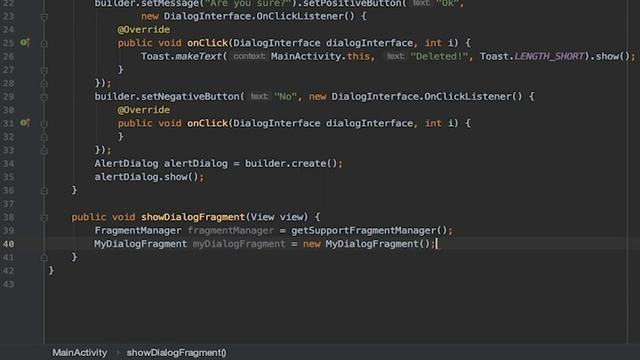Image resolution: width=640 pixels, height=360 pixels.
Task: Collapse the showDialogFragment method fold on line 38
Action: coord(44,218)
